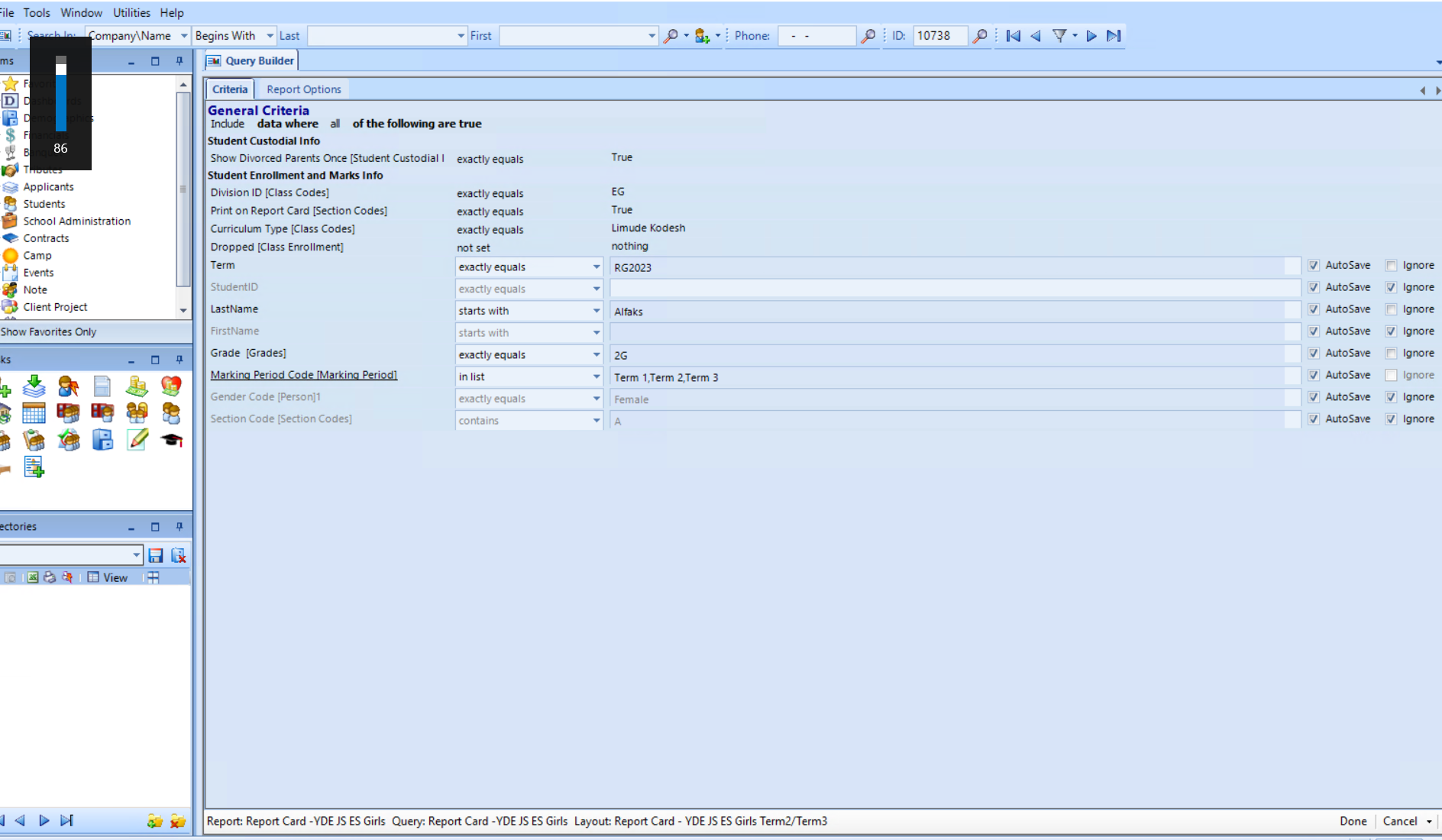
Task: Select School Administration in the tree
Action: 76,221
